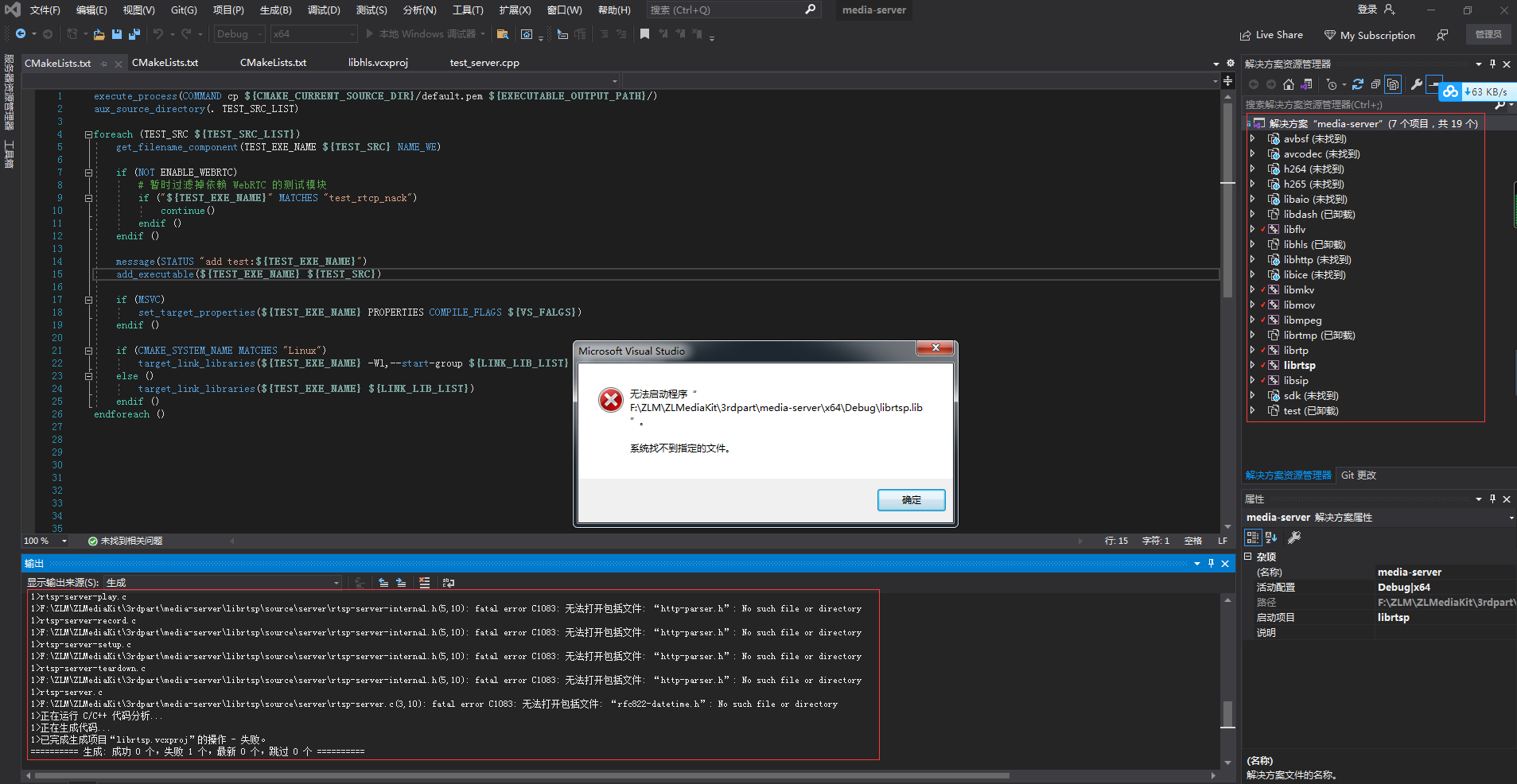Click the 登录 sign-in button
This screenshot has width=1517, height=784.
[x=1375, y=10]
